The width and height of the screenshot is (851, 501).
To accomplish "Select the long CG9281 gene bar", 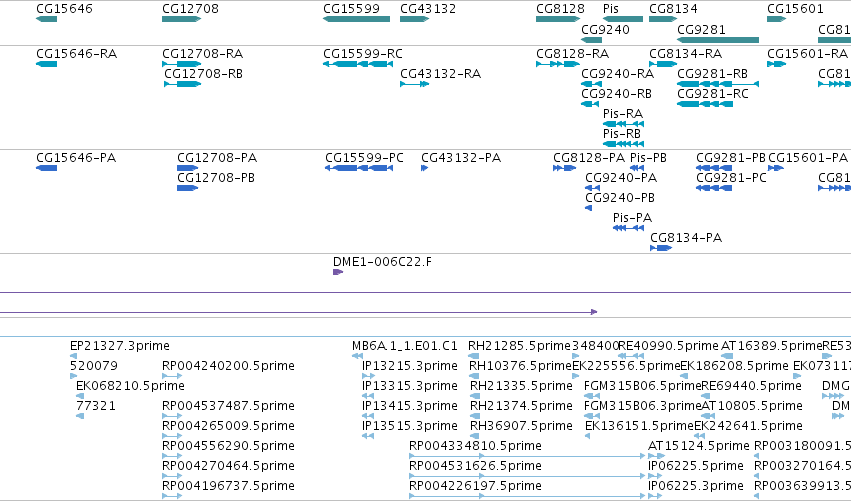I will point(717,40).
